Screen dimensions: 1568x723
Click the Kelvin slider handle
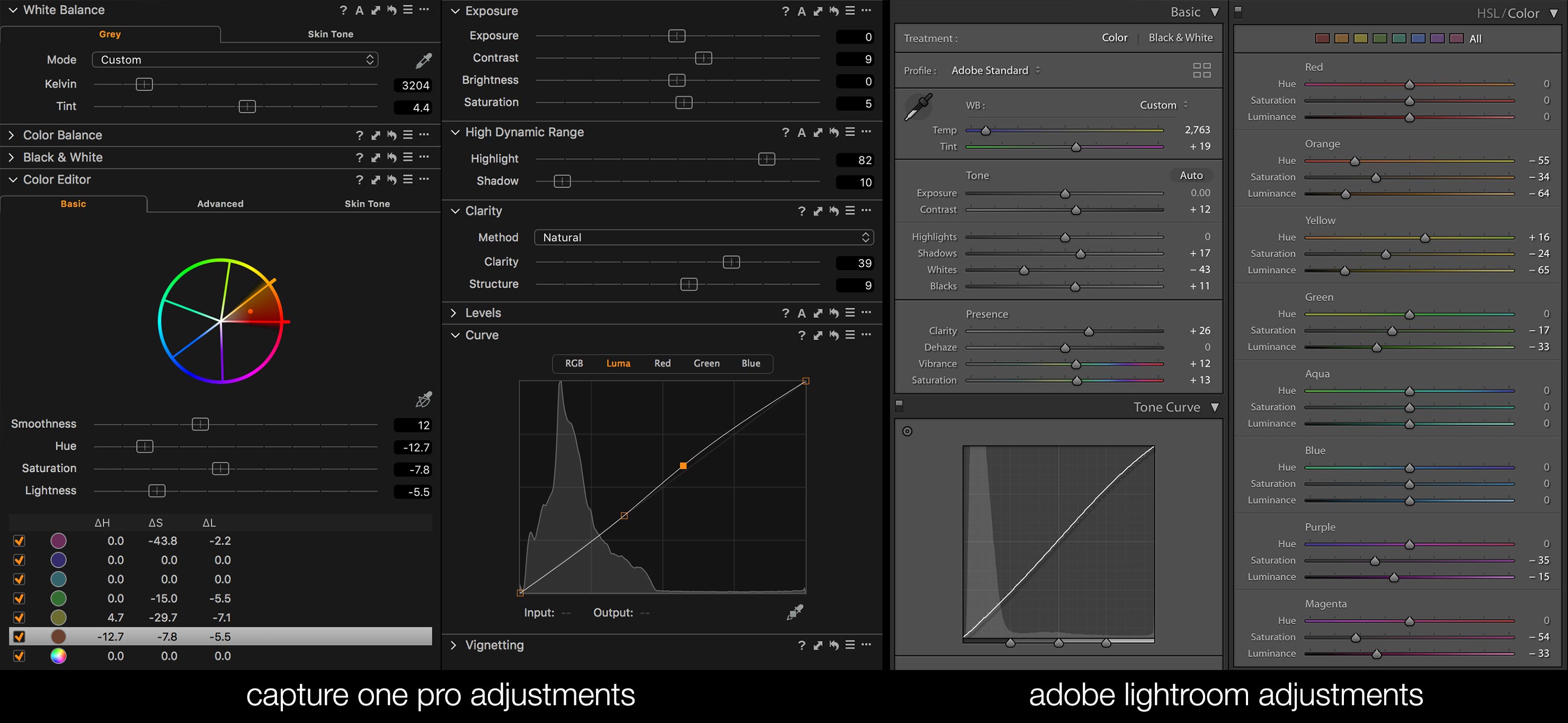[x=144, y=84]
